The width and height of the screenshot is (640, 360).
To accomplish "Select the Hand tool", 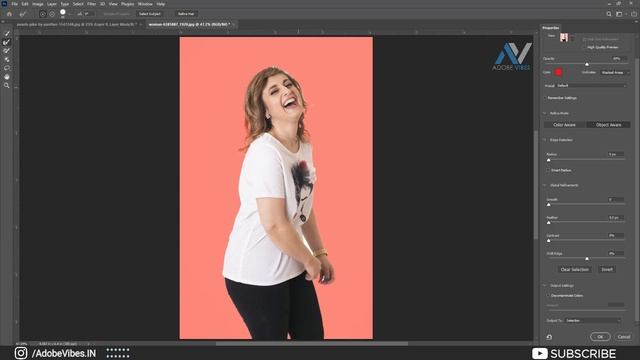I will (x=7, y=77).
